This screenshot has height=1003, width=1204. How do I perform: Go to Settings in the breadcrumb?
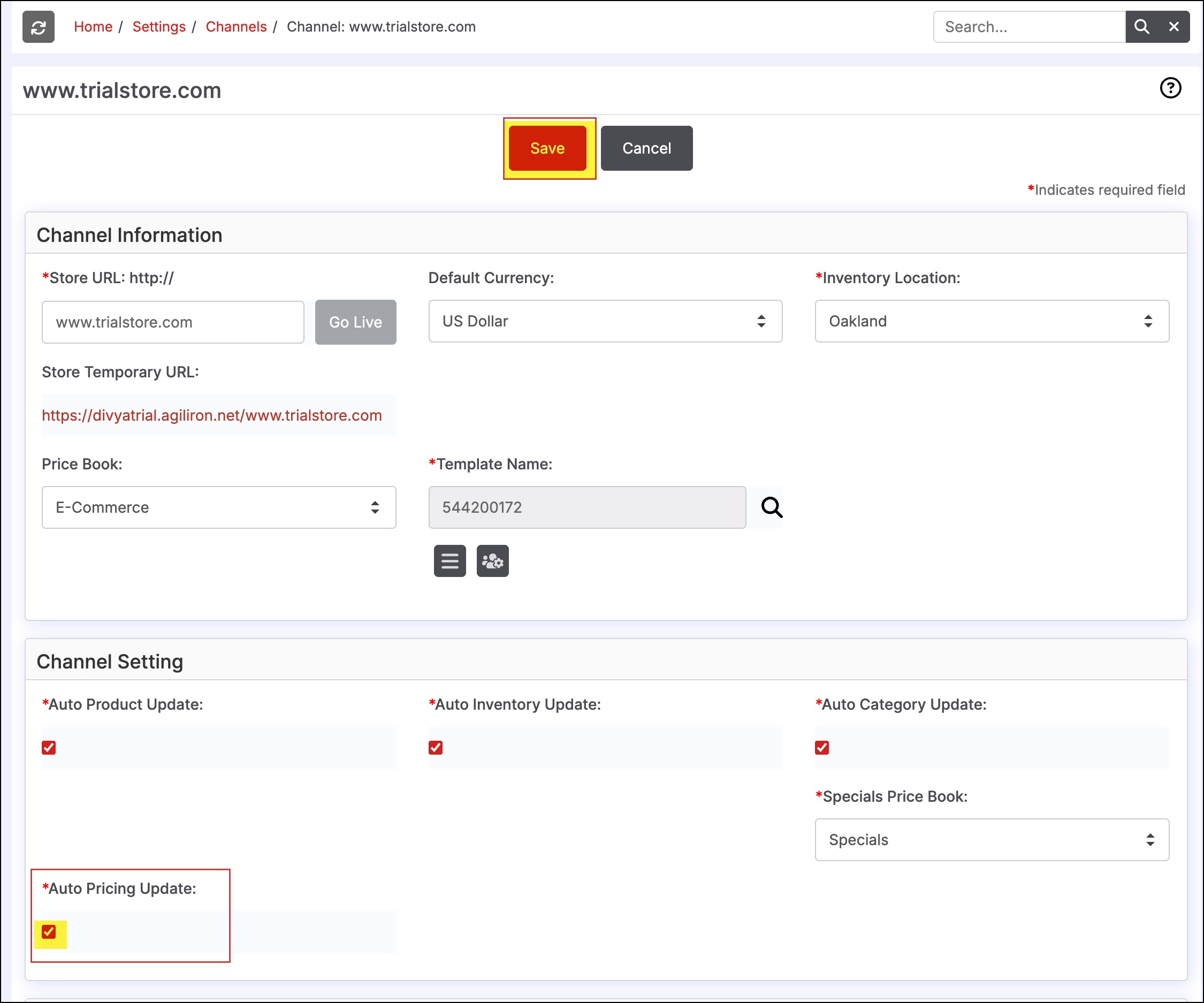(x=159, y=27)
